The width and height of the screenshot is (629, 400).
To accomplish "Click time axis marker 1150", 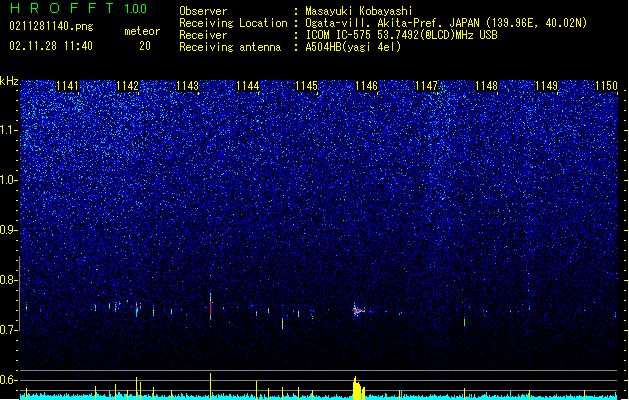I will 607,86.
